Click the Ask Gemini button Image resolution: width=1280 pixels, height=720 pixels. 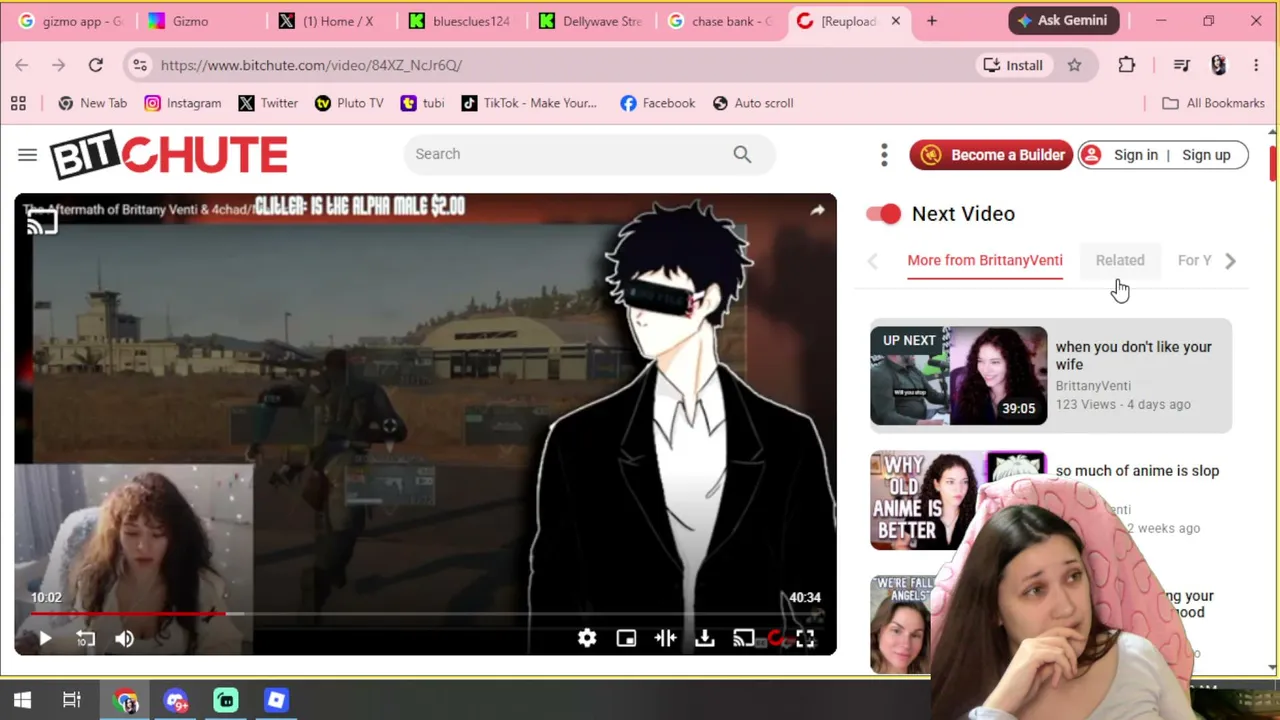[1064, 21]
